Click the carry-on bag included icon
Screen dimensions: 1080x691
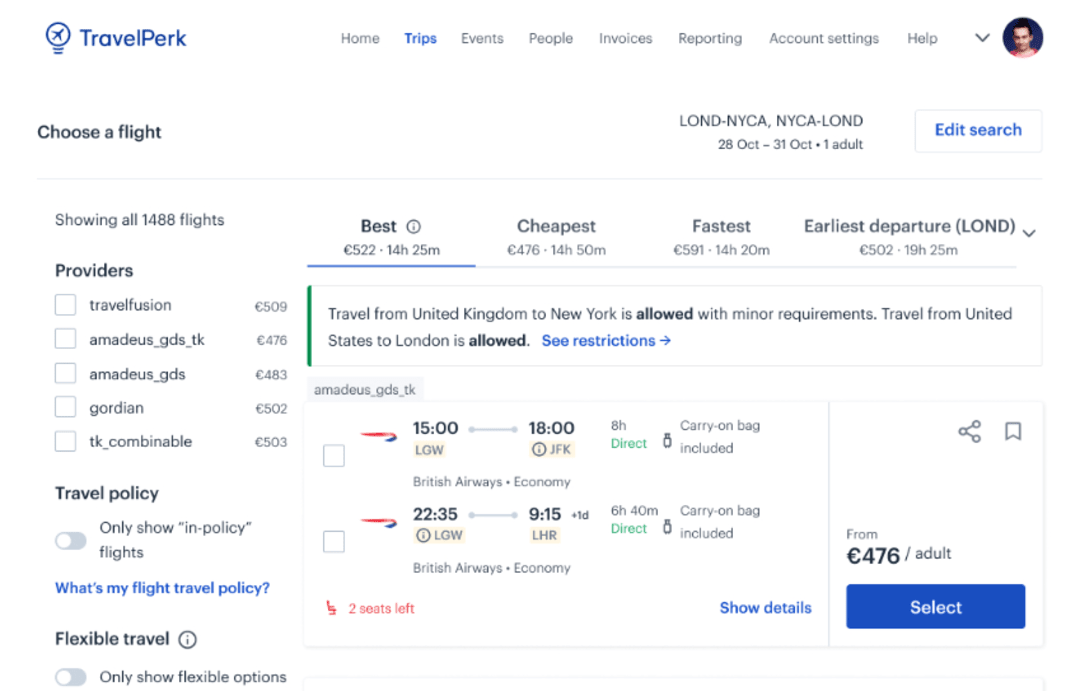[x=668, y=442]
